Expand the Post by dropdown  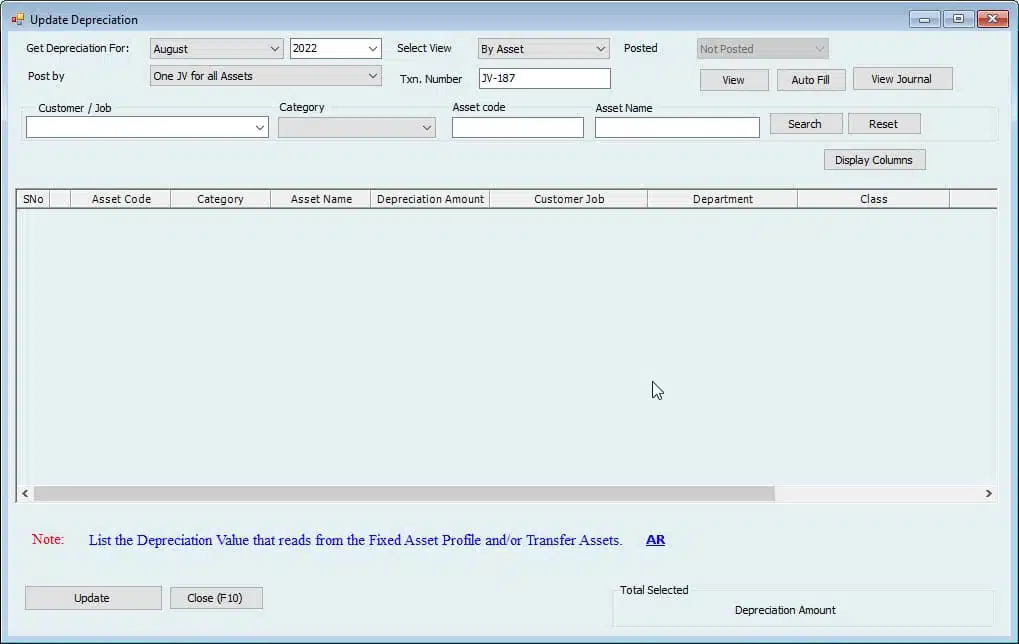265,76
